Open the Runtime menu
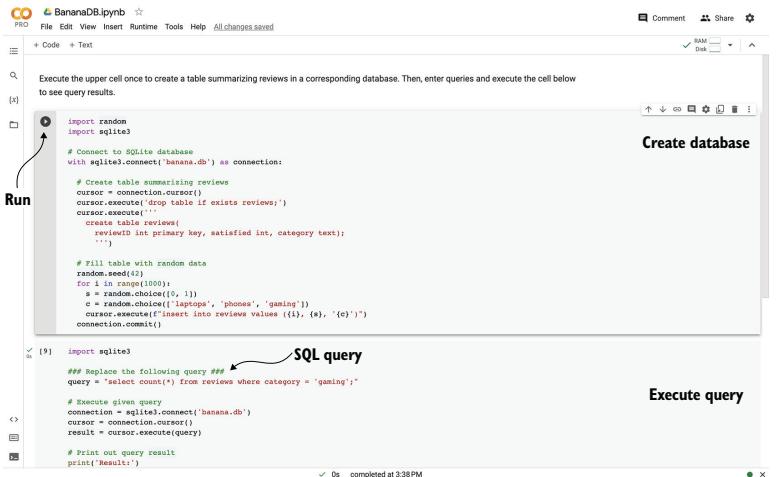 pos(134,26)
